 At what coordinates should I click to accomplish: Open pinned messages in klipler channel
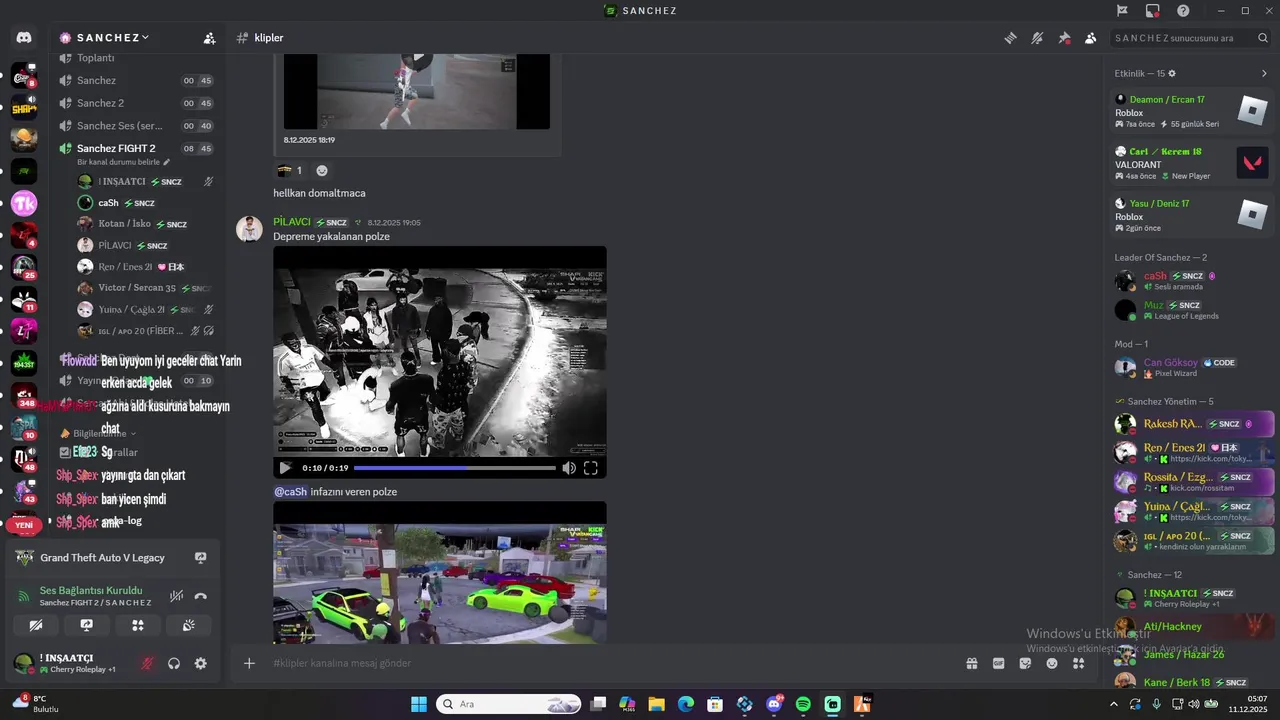[1064, 38]
